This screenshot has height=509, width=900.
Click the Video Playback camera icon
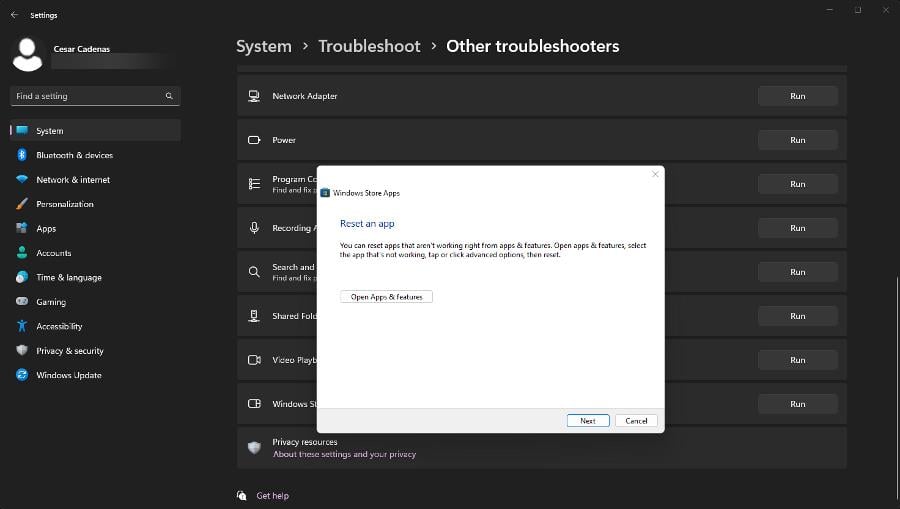pyautogui.click(x=254, y=360)
